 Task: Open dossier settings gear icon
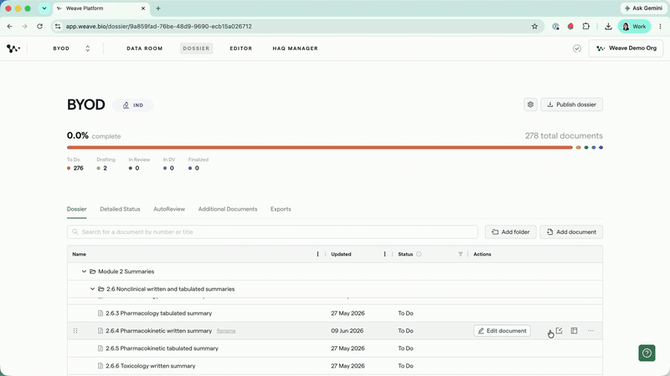[530, 104]
